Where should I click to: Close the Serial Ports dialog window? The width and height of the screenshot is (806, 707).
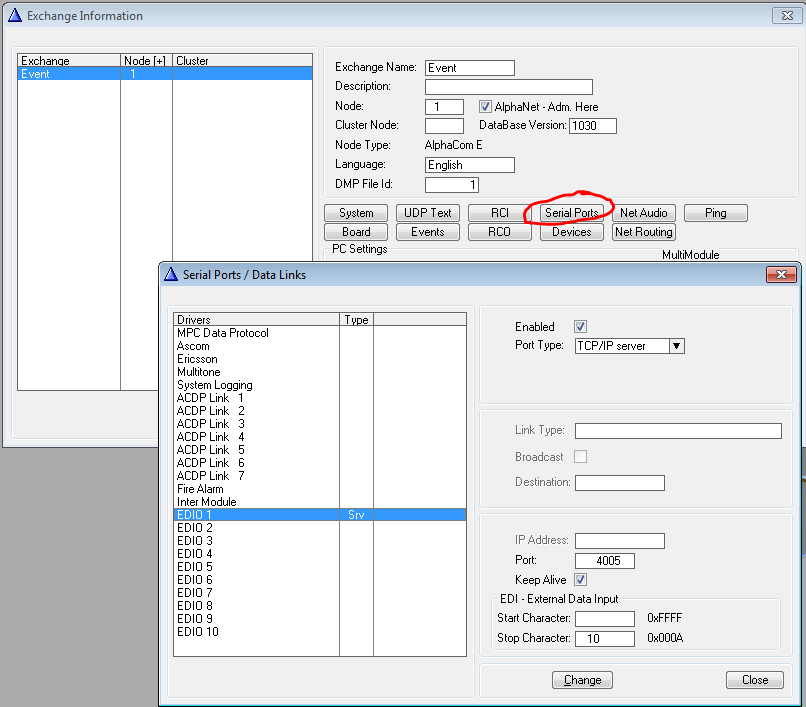pyautogui.click(x=780, y=275)
